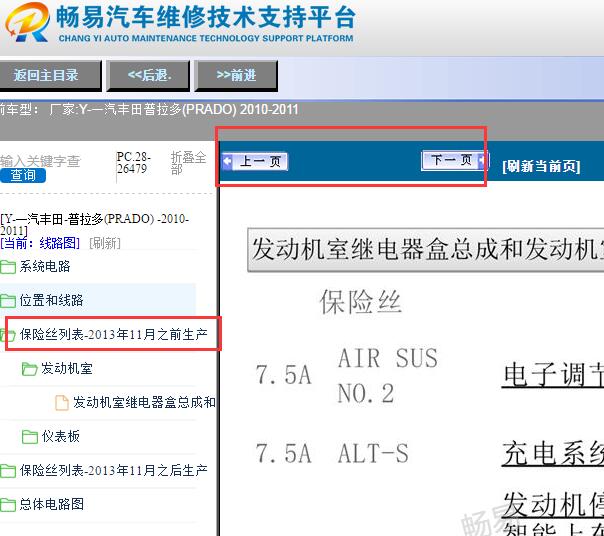Click 7.5A AIR SUS NO.2 text
The height and width of the screenshot is (536, 604).
(347, 375)
